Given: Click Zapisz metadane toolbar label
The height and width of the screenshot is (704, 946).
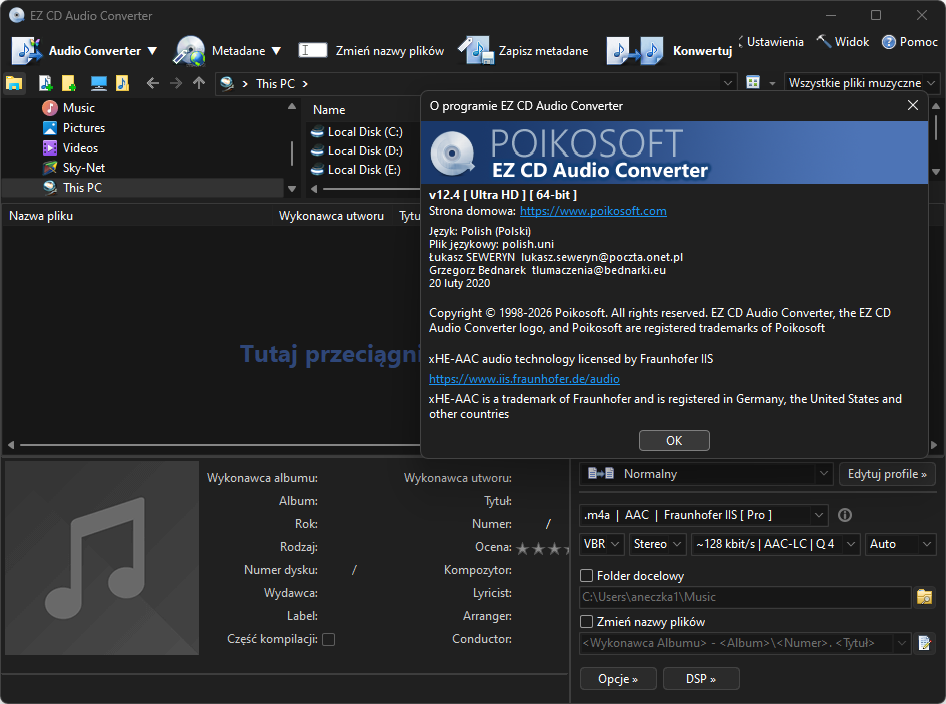Looking at the screenshot, I should (543, 51).
